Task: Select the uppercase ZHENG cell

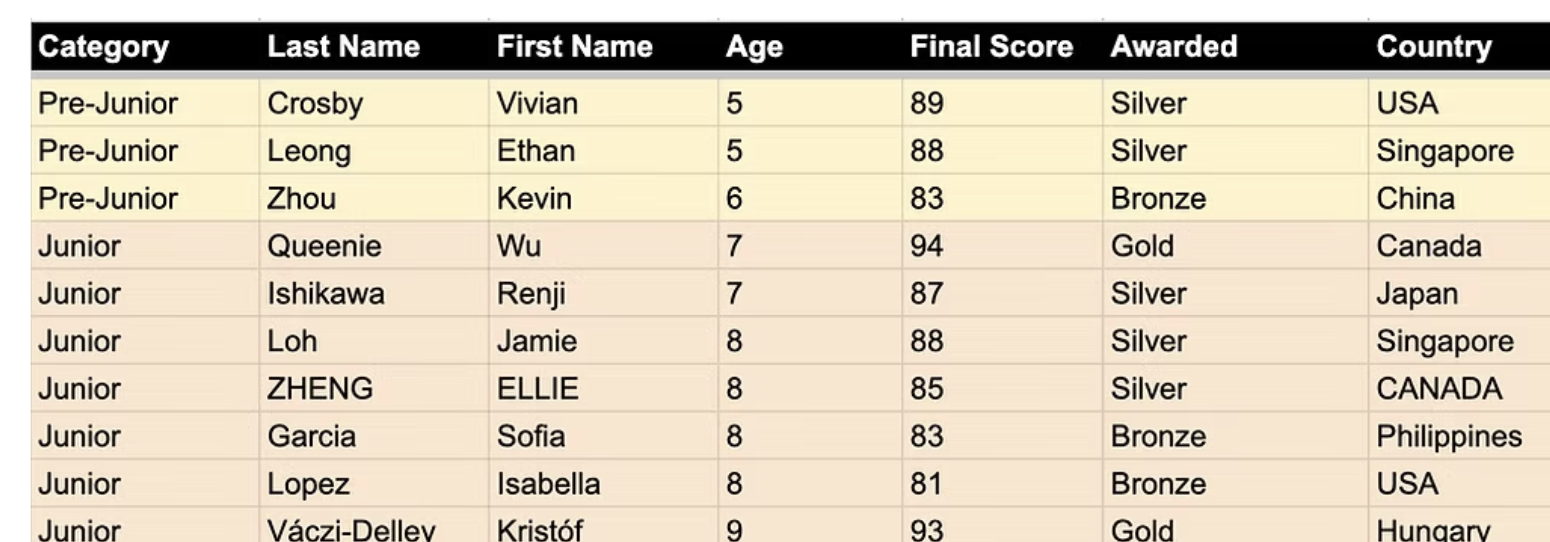Action: [x=319, y=389]
